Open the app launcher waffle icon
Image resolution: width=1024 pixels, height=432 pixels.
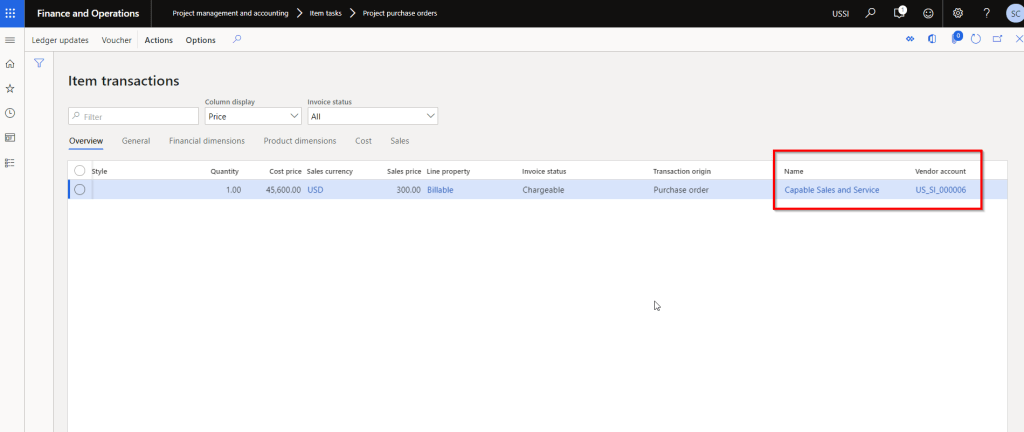click(x=11, y=13)
